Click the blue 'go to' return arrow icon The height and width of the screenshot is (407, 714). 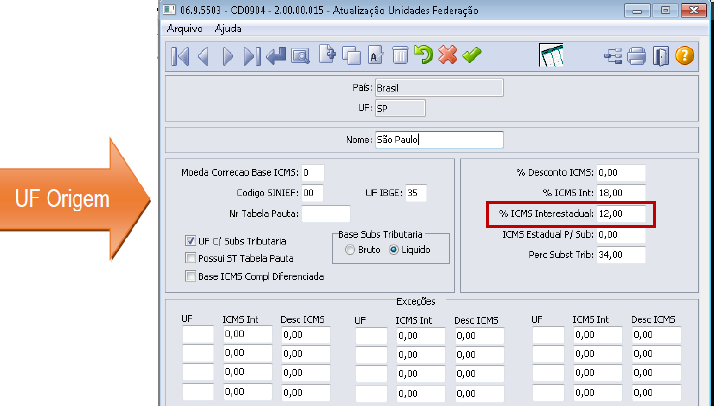(276, 56)
